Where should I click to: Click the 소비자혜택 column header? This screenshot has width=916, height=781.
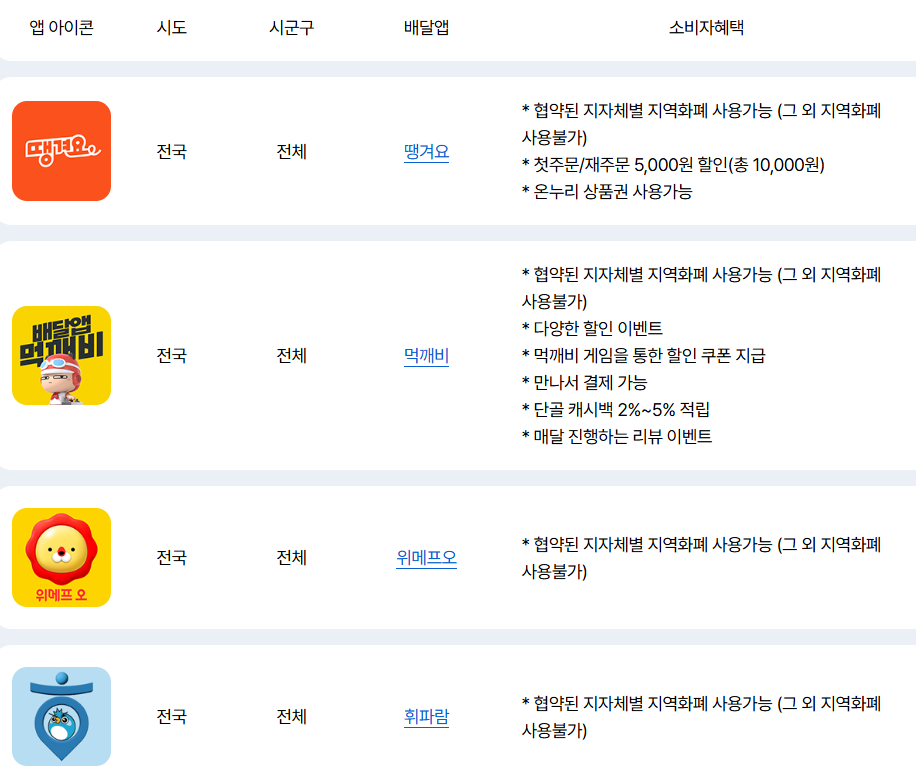coord(706,27)
